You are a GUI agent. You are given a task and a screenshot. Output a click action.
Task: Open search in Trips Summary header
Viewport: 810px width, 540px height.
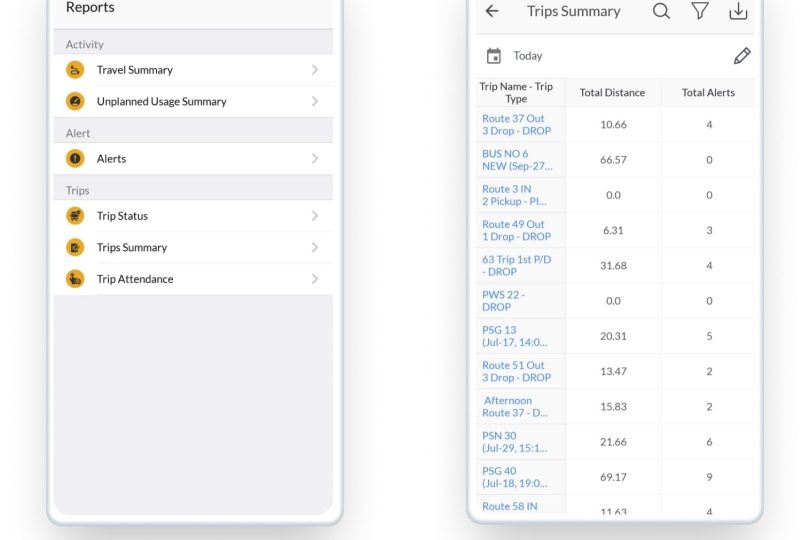661,11
